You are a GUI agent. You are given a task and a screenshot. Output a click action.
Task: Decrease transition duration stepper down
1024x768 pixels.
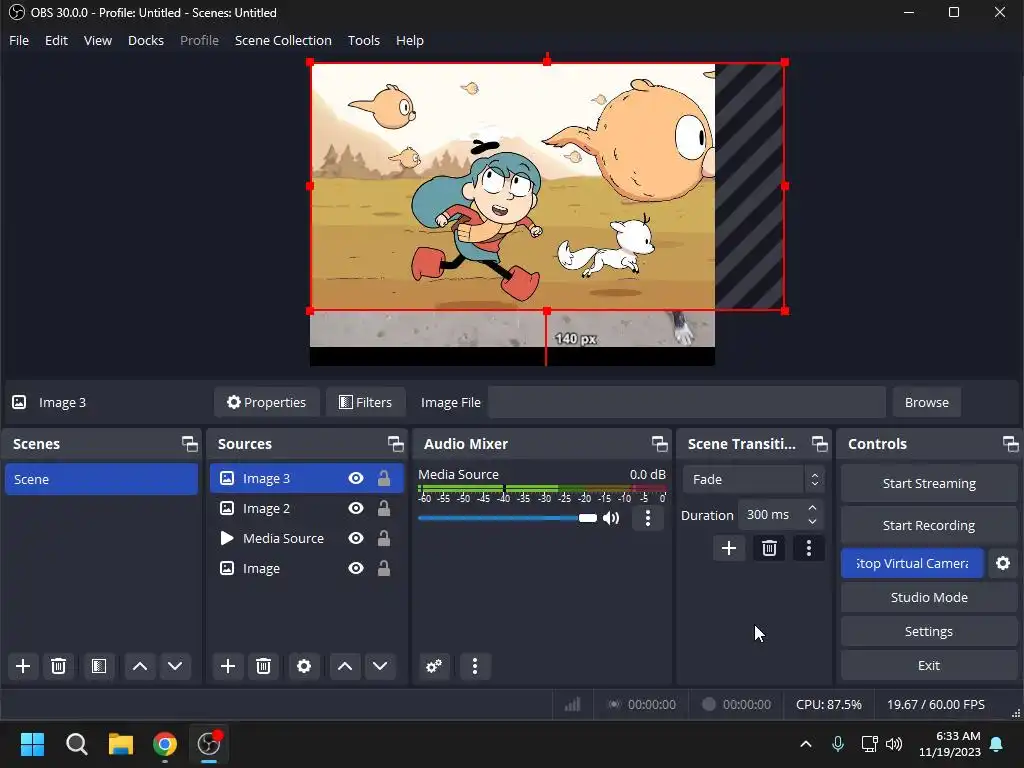[812, 521]
